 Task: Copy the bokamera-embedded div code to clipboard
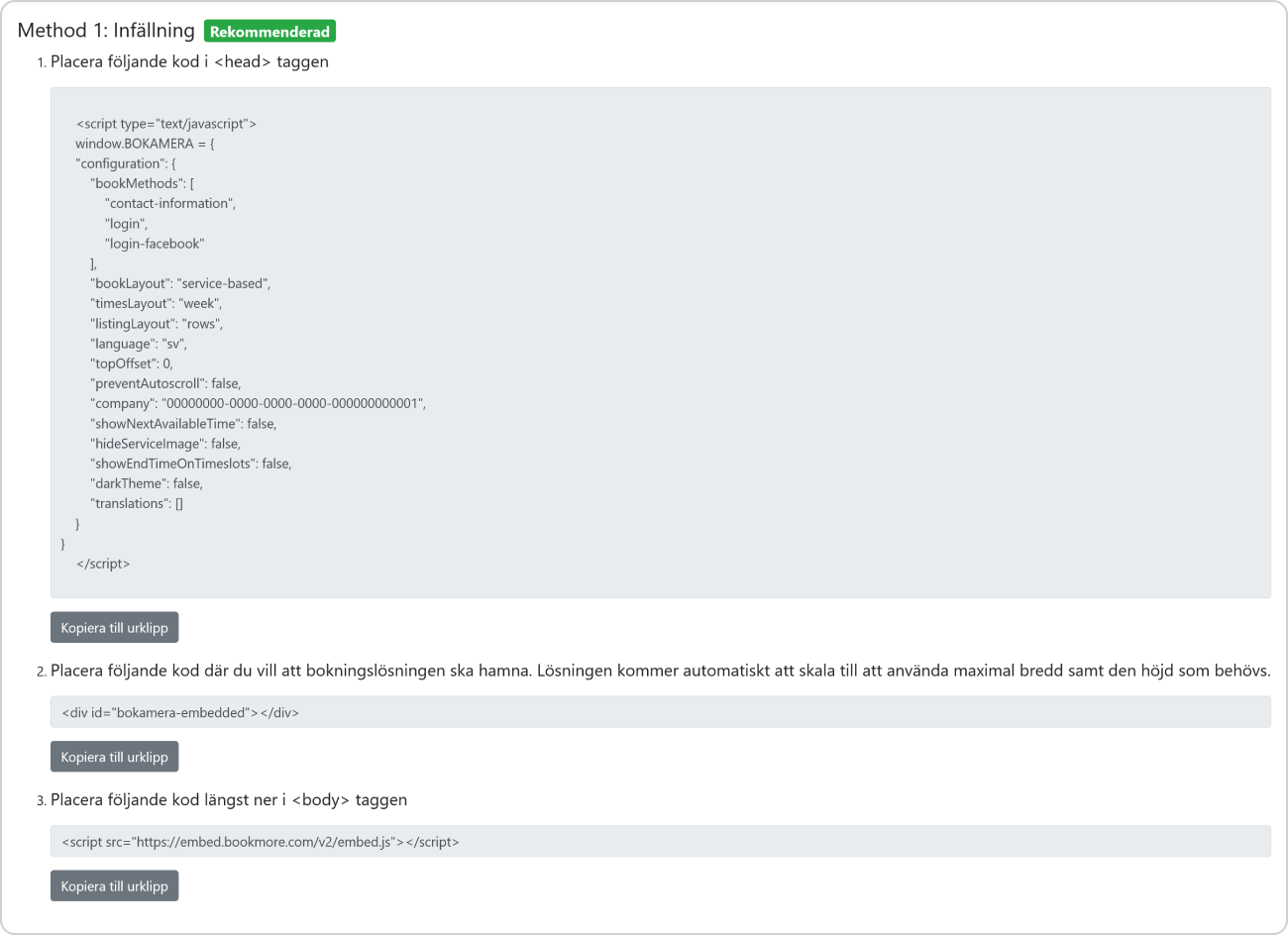[115, 757]
